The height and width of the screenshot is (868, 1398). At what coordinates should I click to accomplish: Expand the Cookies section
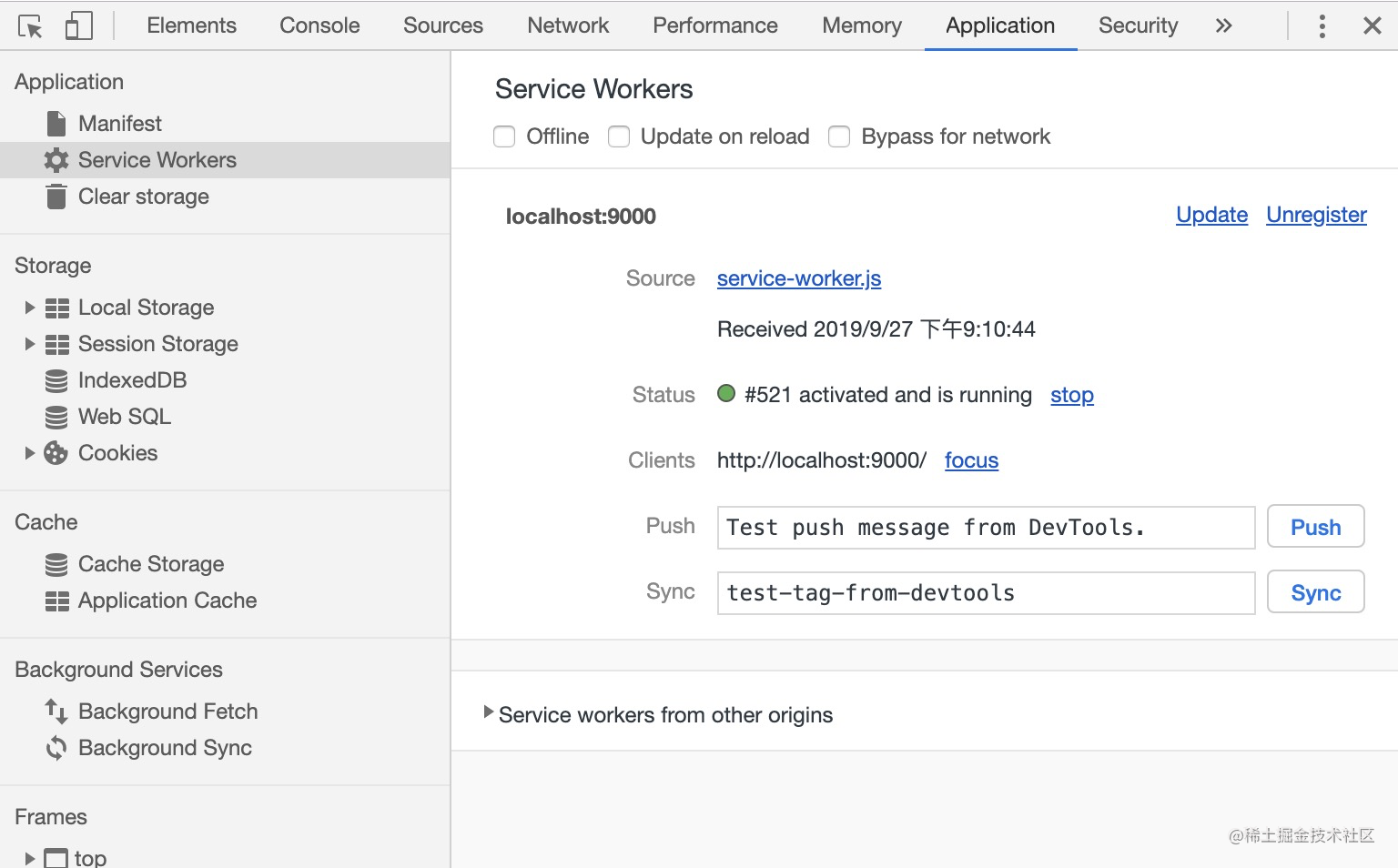(28, 452)
